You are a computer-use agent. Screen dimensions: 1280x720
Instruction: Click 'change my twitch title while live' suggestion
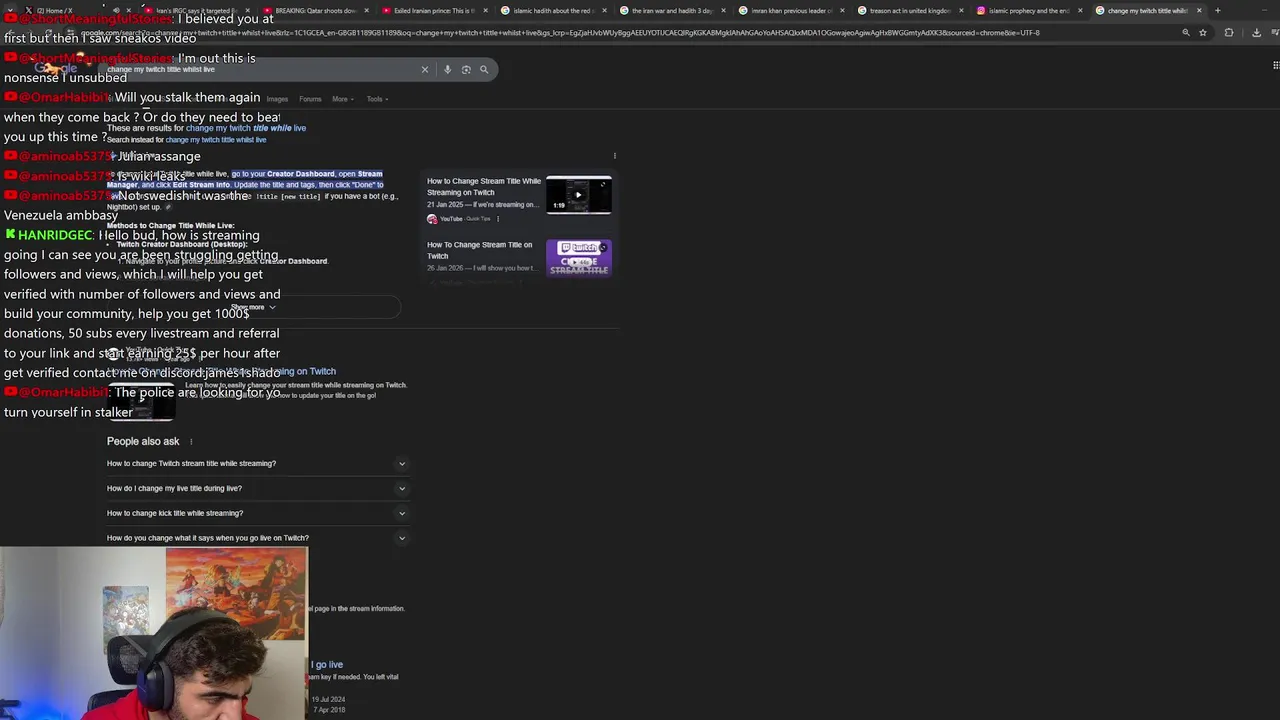coord(246,128)
